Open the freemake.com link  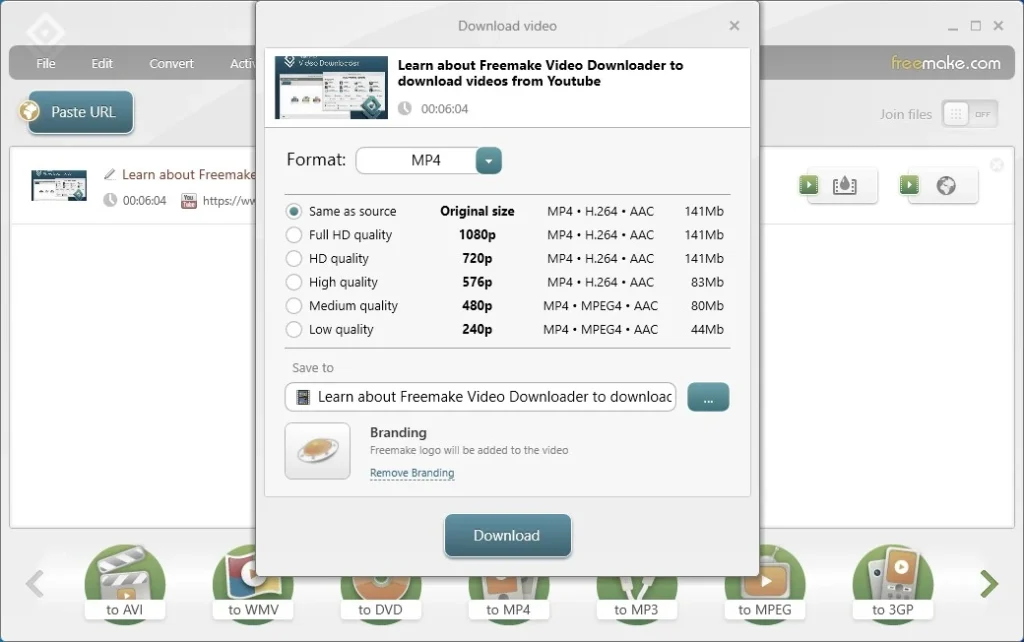pos(946,63)
